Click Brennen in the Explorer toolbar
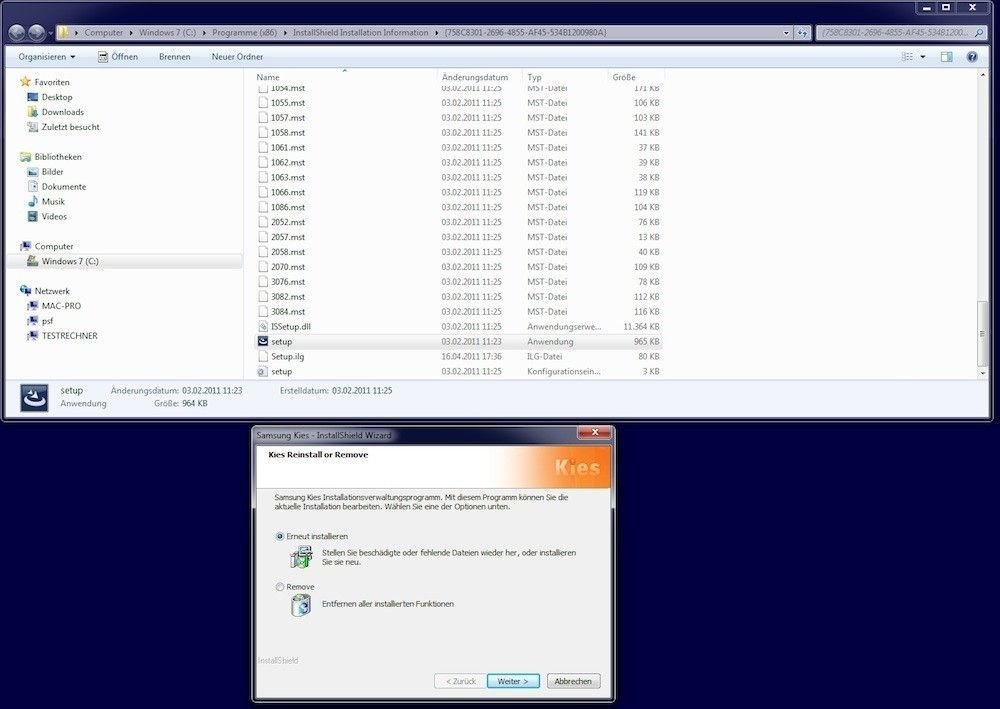The image size is (1000, 709). point(175,57)
